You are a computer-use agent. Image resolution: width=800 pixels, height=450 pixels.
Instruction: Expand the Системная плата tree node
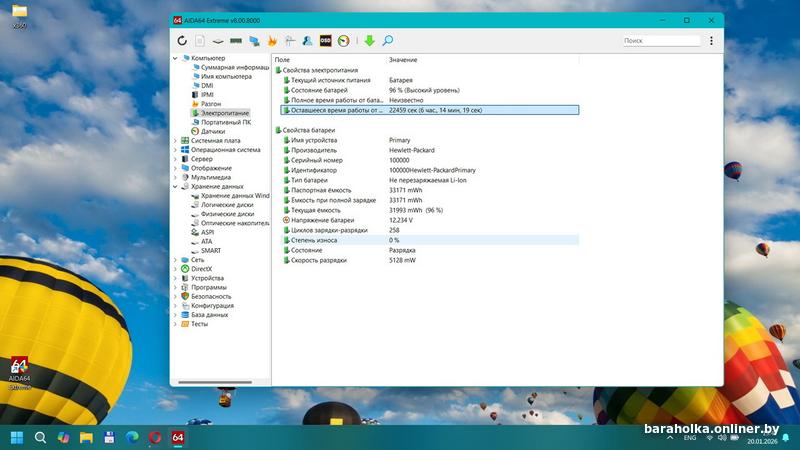point(175,141)
